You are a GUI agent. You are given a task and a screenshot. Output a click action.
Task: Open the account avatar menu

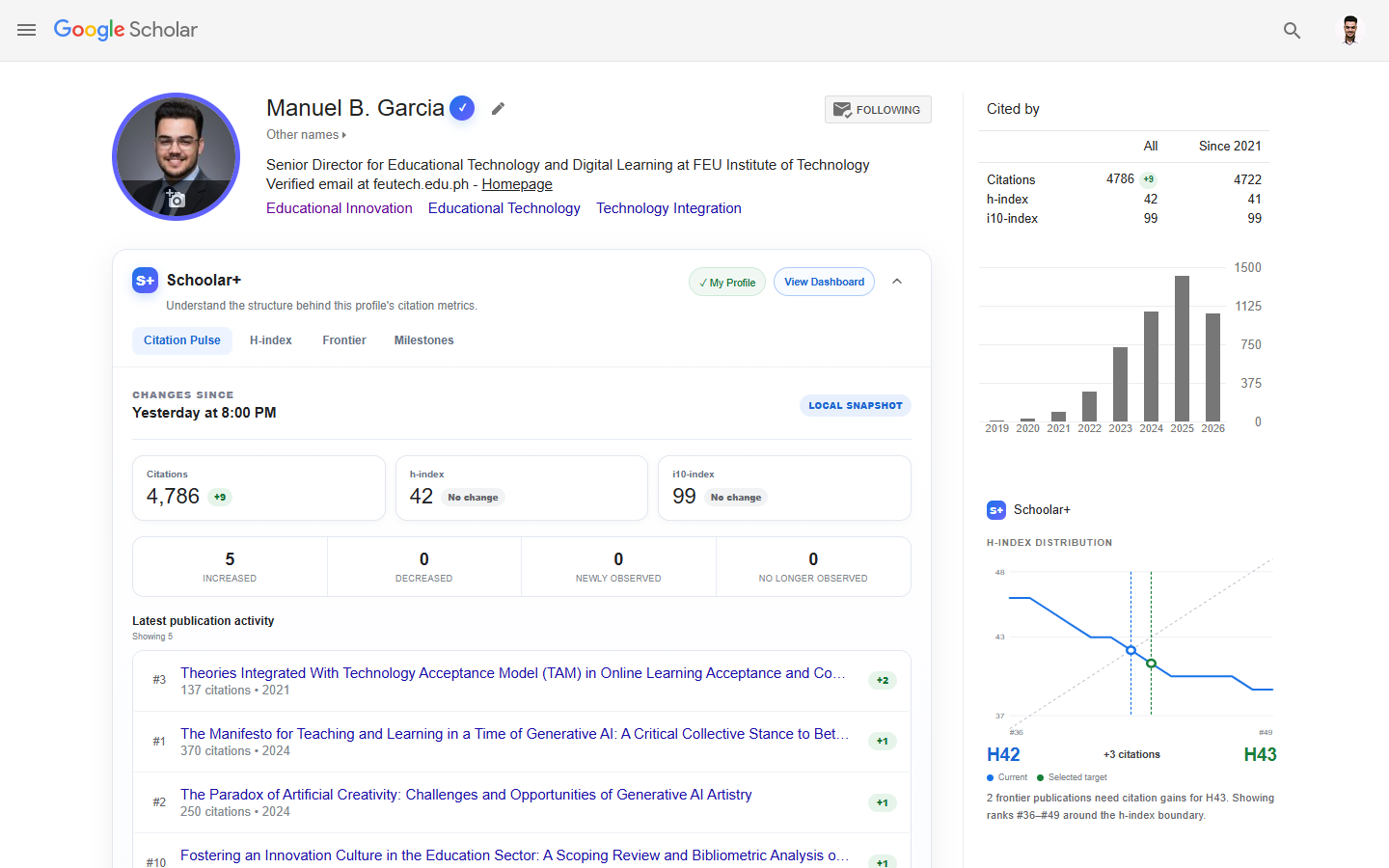[1350, 30]
